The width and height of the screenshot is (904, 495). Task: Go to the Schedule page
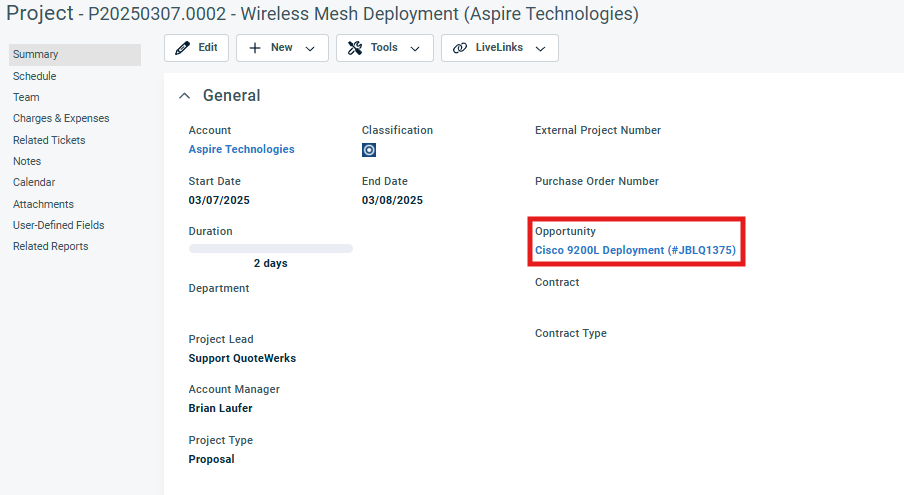[x=35, y=76]
